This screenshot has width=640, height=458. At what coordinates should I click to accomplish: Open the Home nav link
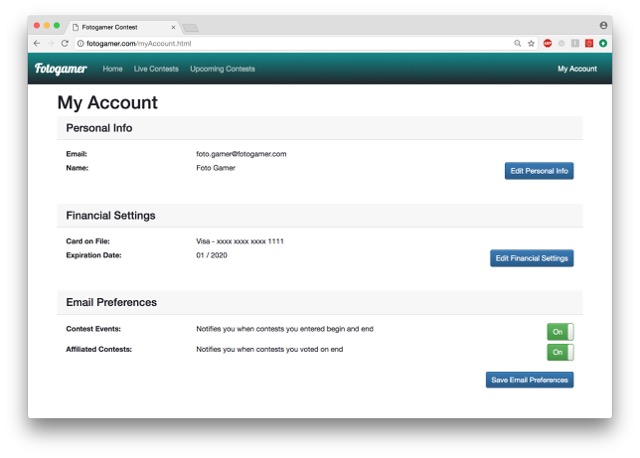(113, 69)
